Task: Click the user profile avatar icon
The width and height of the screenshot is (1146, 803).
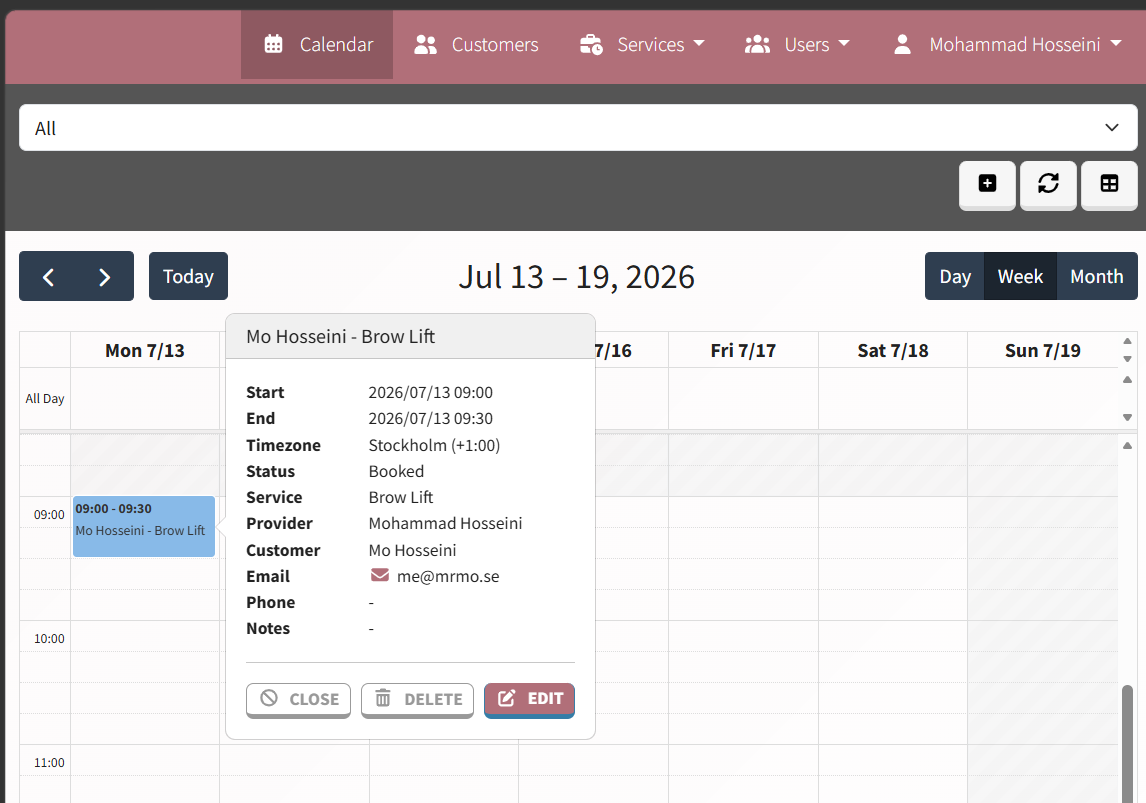Action: tap(903, 45)
